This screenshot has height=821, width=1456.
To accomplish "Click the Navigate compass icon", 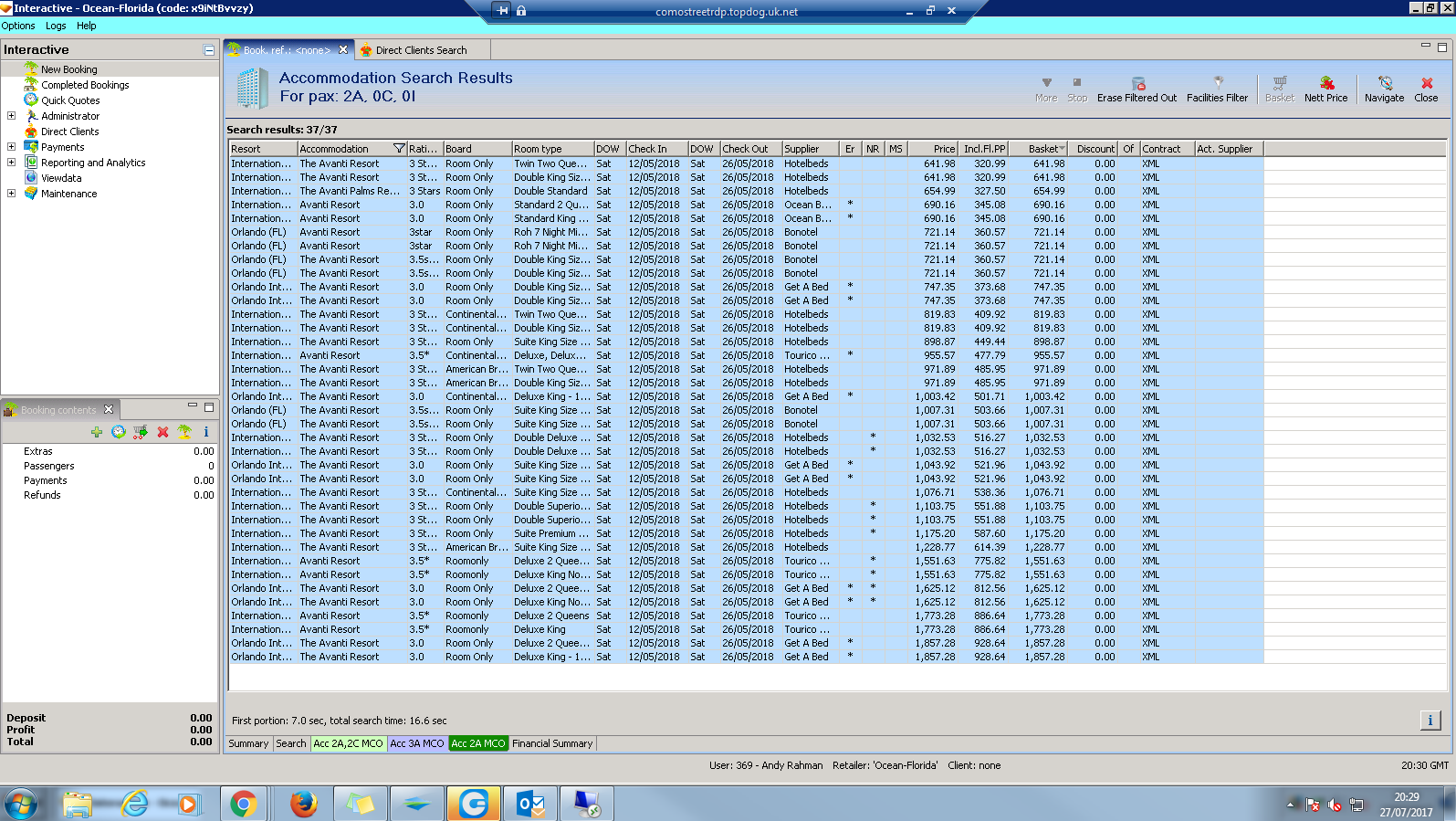I will pos(1384,89).
